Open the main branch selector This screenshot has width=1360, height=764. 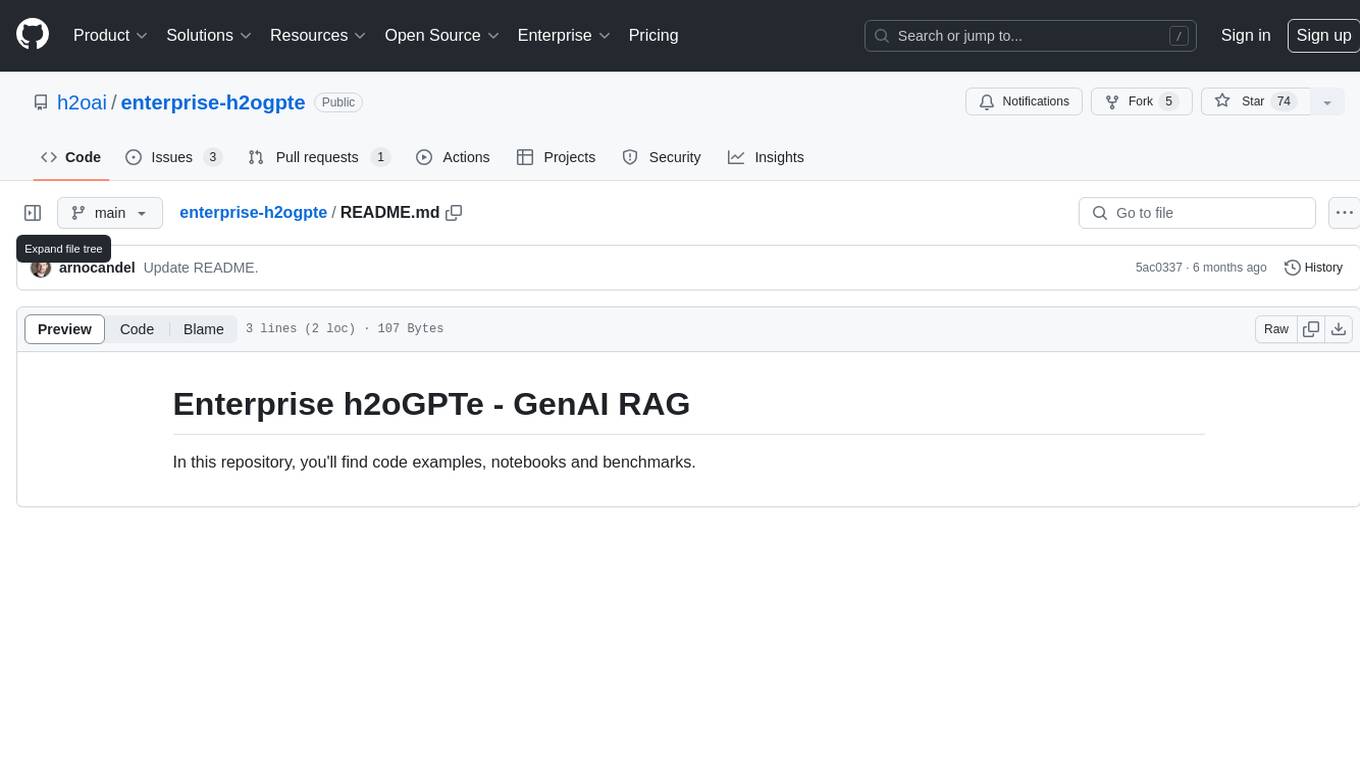click(110, 213)
